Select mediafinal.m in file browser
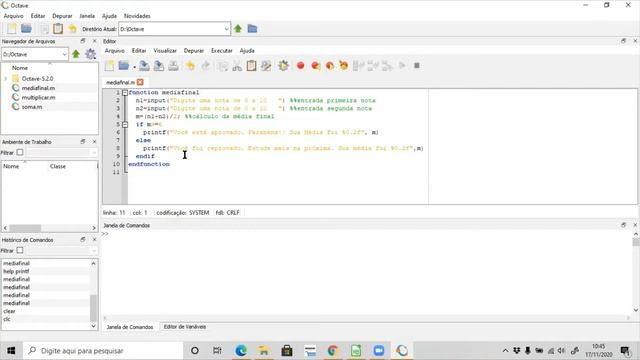Screen dimensions: 640x360 coord(38,88)
